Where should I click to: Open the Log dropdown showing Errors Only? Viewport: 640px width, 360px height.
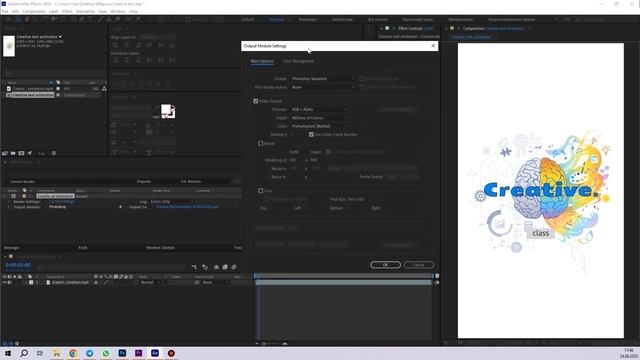(x=171, y=202)
